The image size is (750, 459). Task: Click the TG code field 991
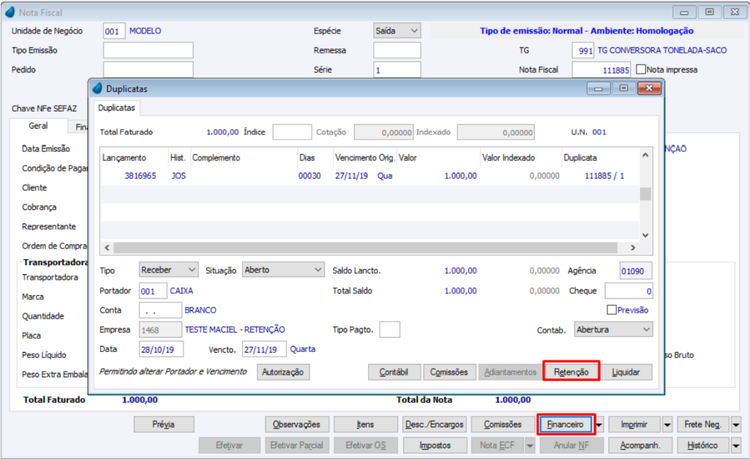583,50
